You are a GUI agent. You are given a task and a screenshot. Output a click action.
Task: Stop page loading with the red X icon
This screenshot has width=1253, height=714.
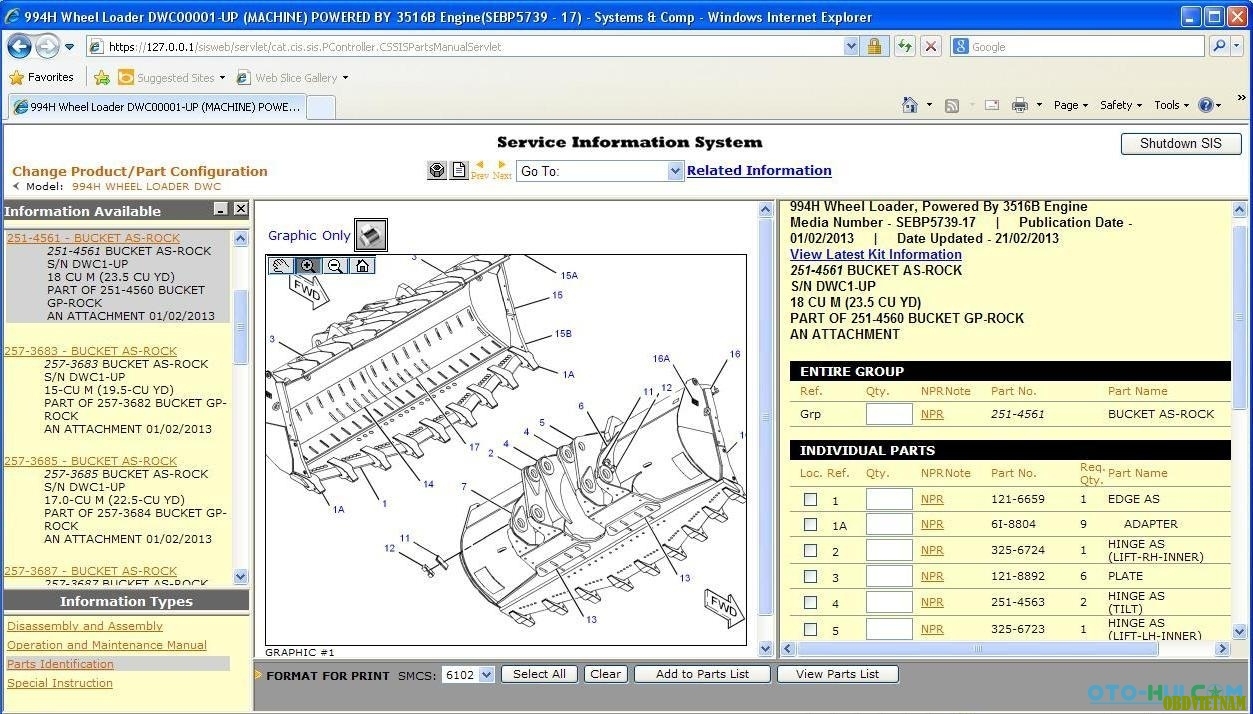(x=931, y=46)
